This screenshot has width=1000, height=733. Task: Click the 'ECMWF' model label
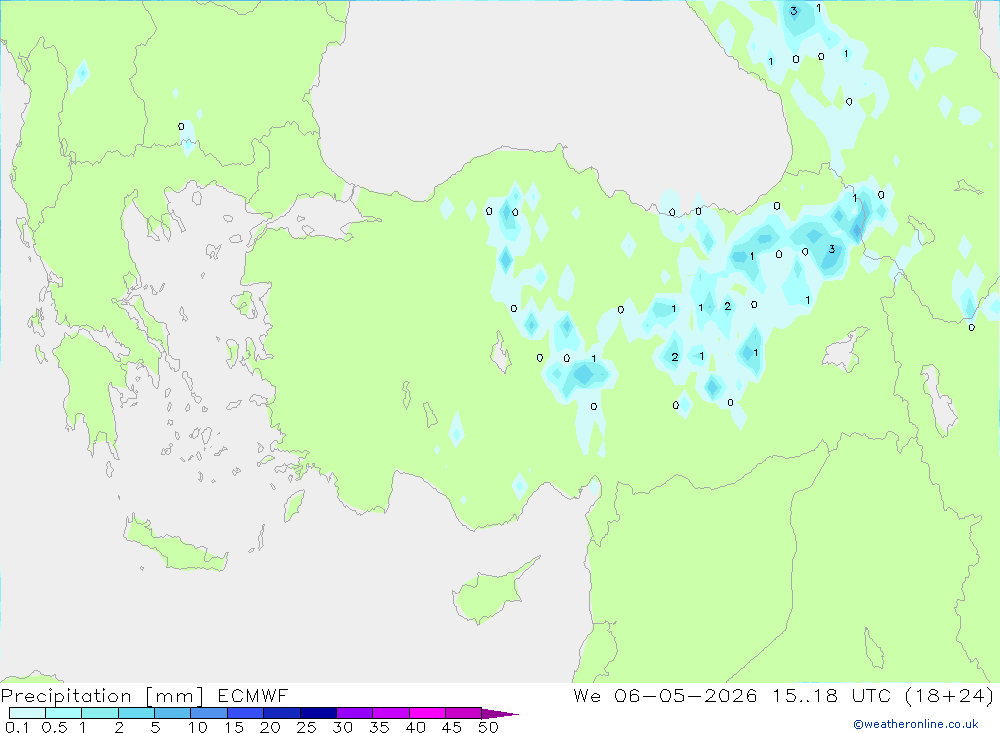pyautogui.click(x=253, y=696)
